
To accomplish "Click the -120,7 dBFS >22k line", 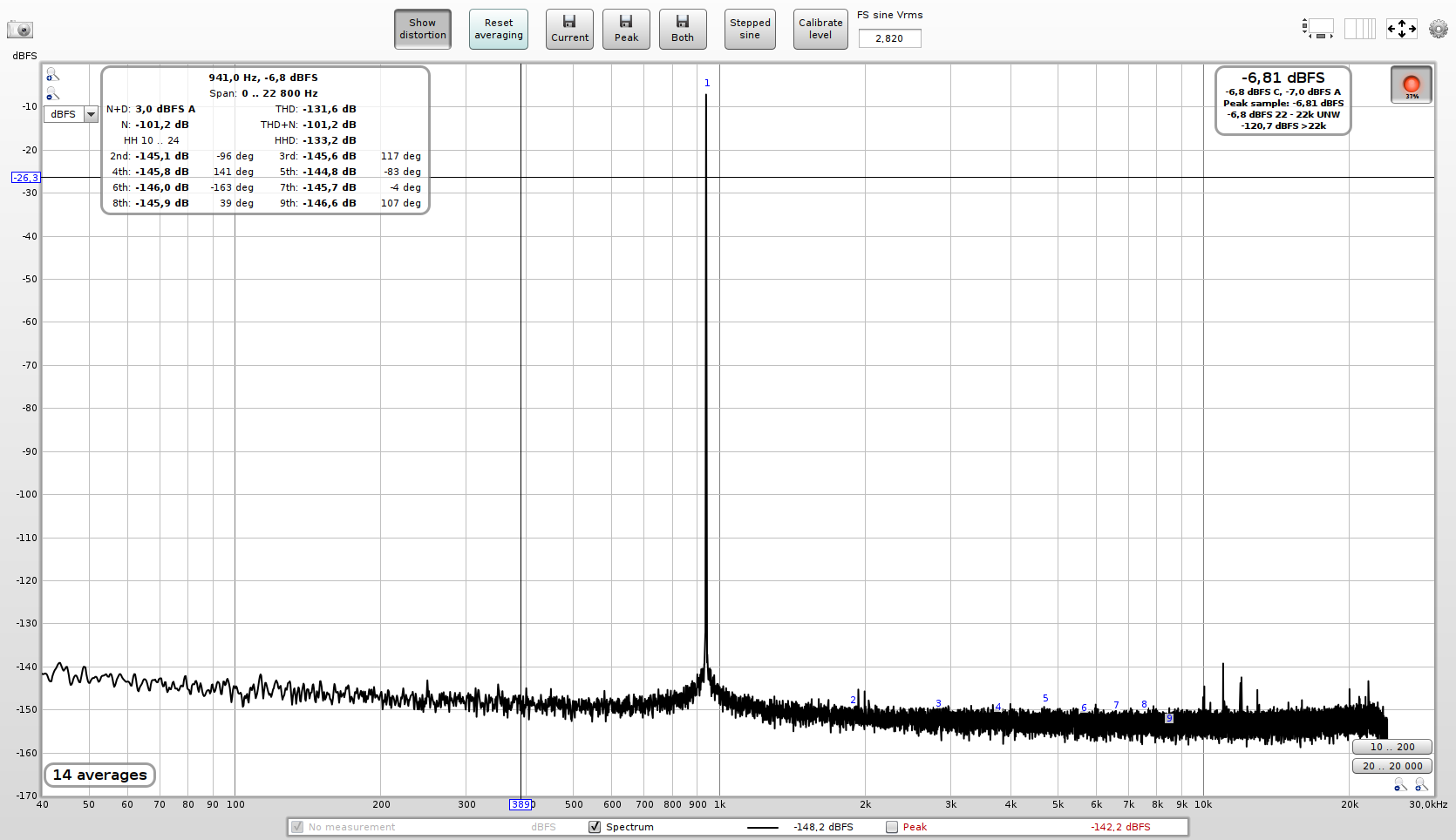I will pyautogui.click(x=1283, y=125).
